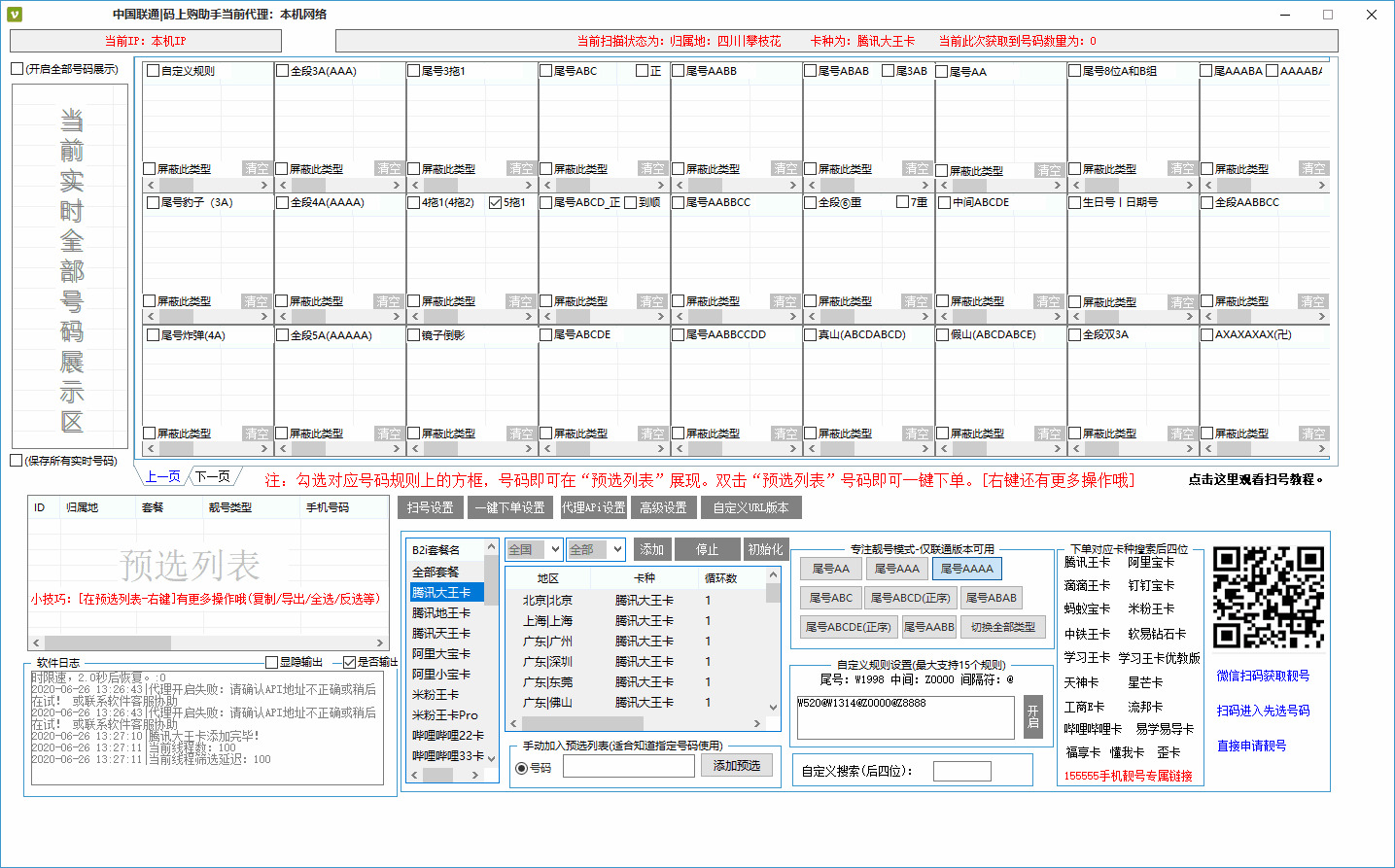Click the 初始化 button

click(x=765, y=549)
